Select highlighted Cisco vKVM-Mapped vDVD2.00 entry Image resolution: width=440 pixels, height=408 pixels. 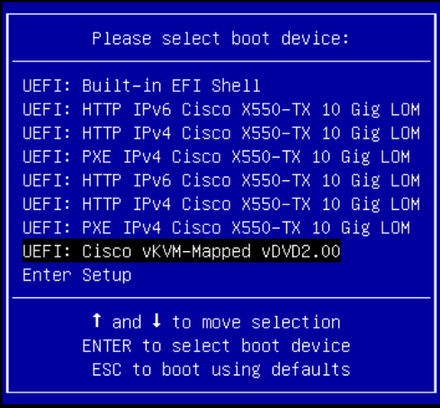182,251
